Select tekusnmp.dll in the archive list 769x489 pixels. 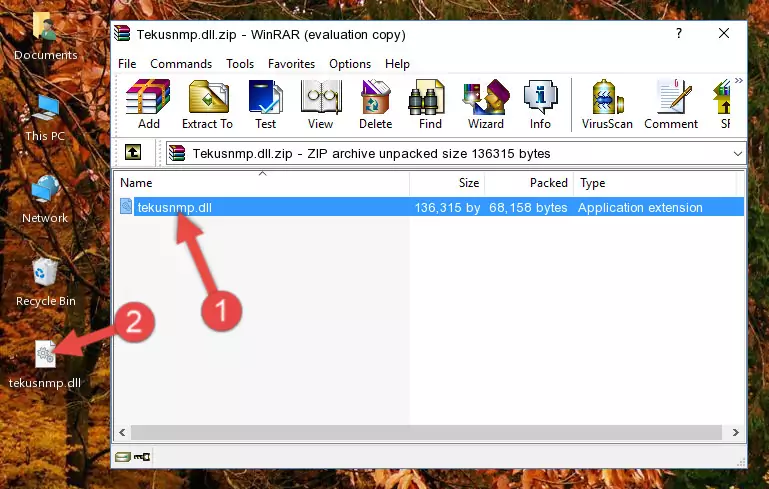coord(175,207)
